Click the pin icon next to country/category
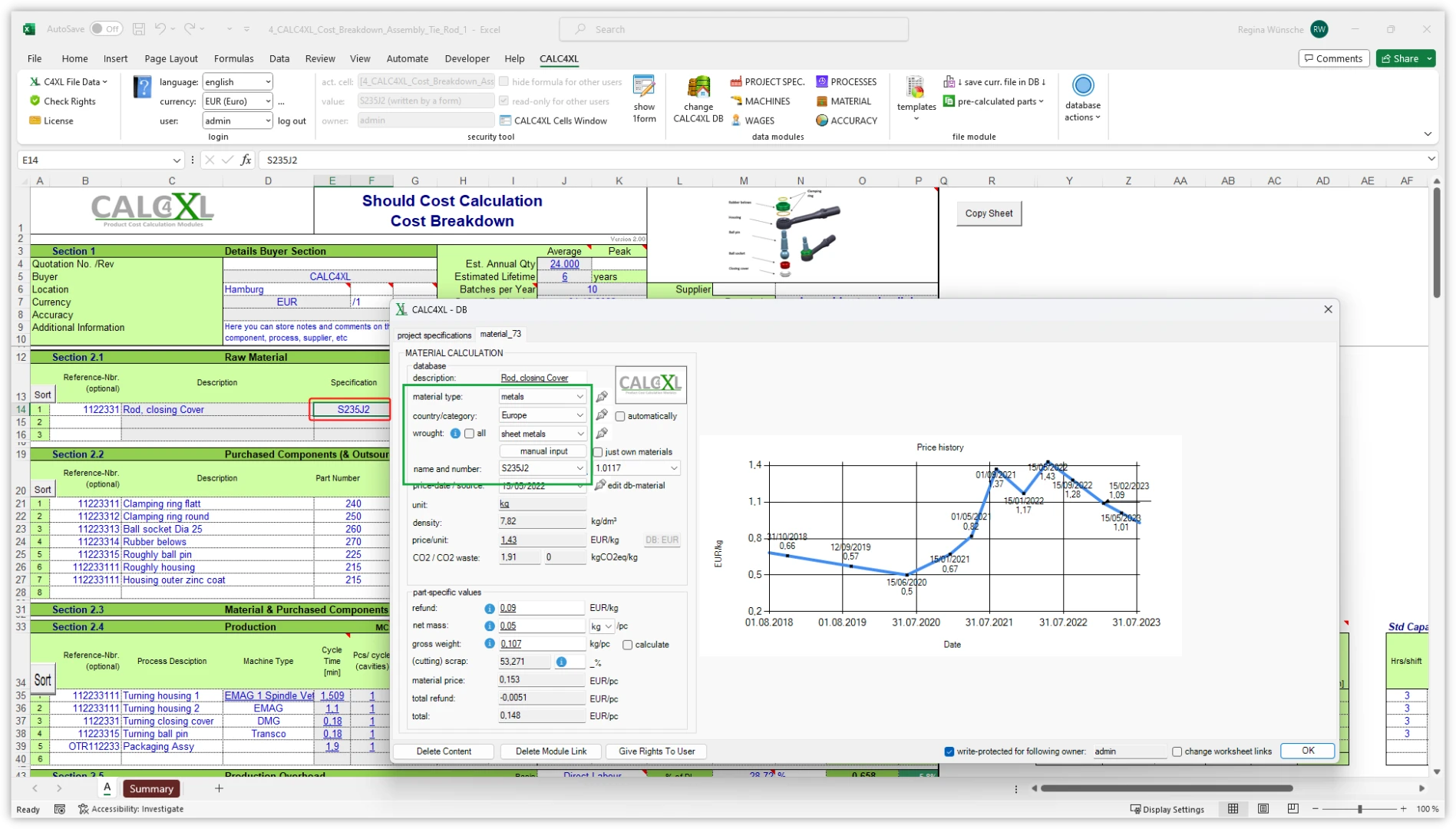 602,415
